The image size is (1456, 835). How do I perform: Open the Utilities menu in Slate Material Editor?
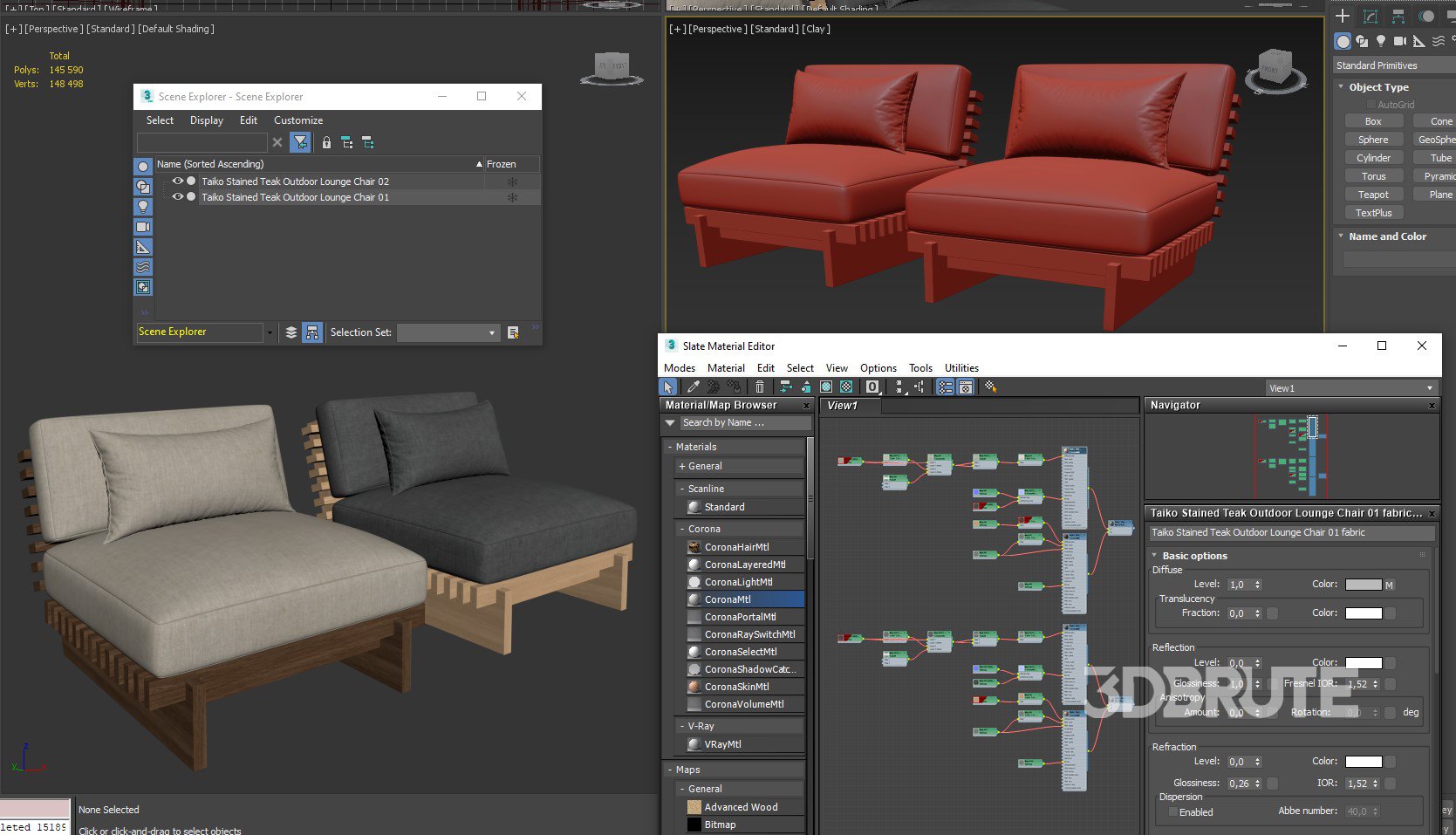[961, 368]
